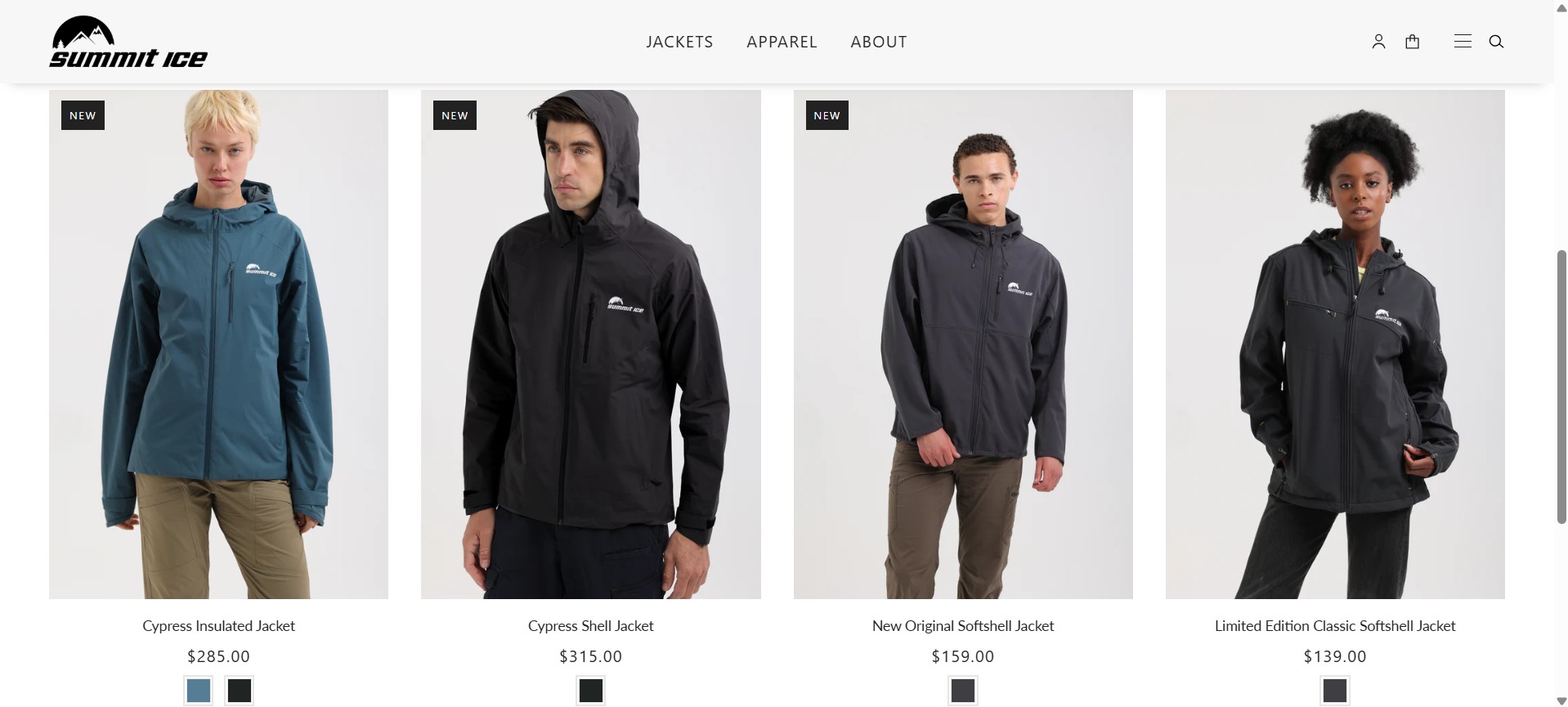Select black swatch for Cypress Shell Jacket
The height and width of the screenshot is (707, 1568).
pyautogui.click(x=591, y=691)
